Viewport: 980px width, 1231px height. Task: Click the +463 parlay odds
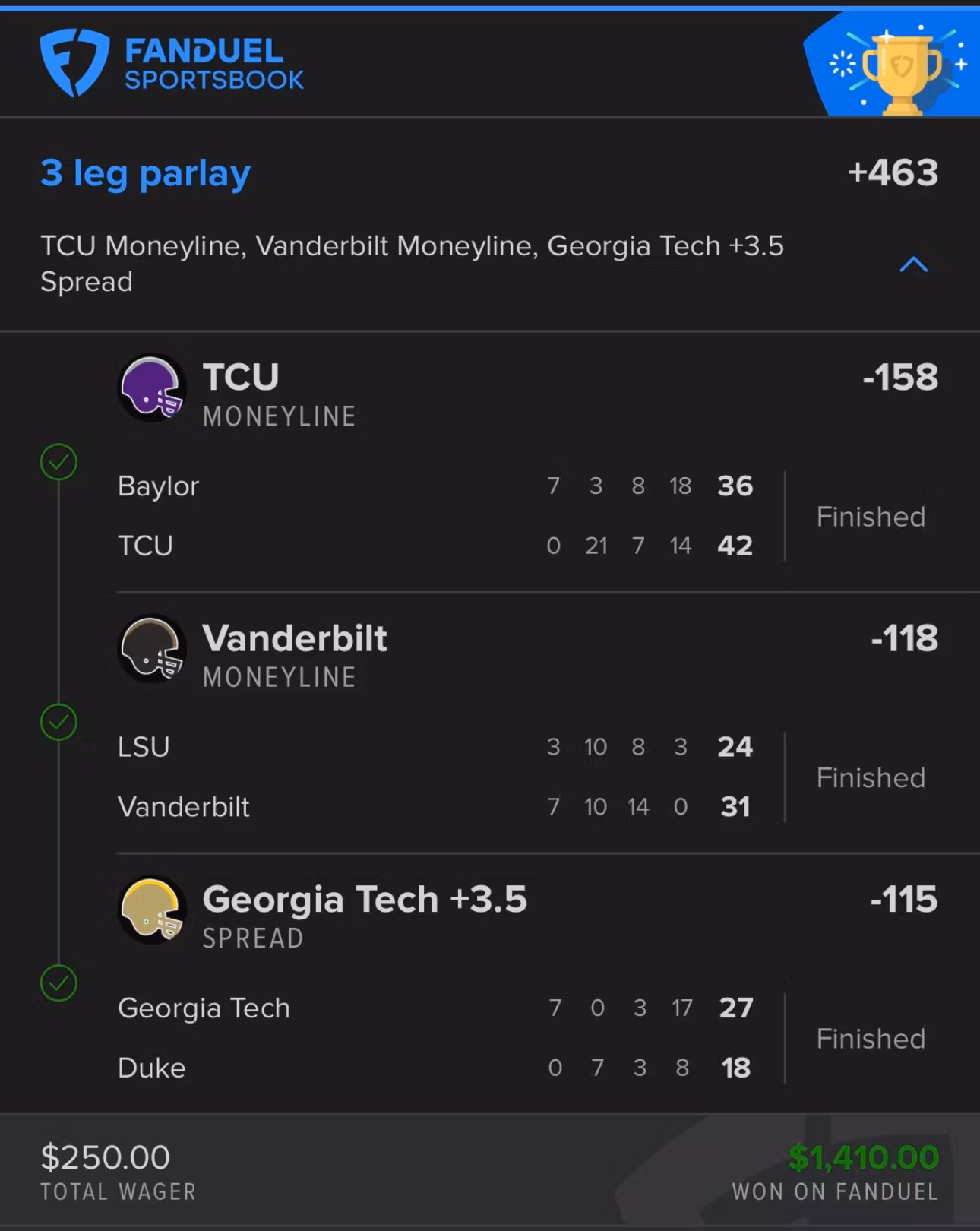click(x=893, y=173)
